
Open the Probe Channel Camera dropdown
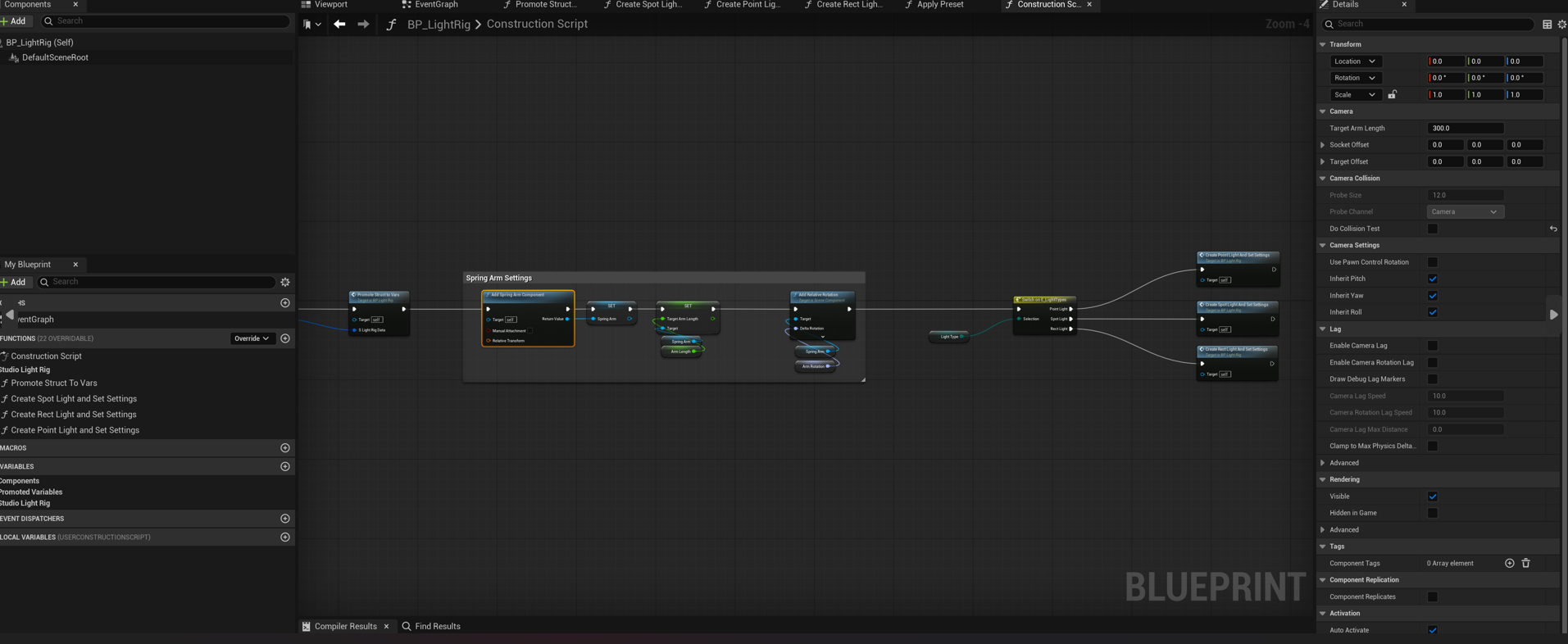(1465, 212)
